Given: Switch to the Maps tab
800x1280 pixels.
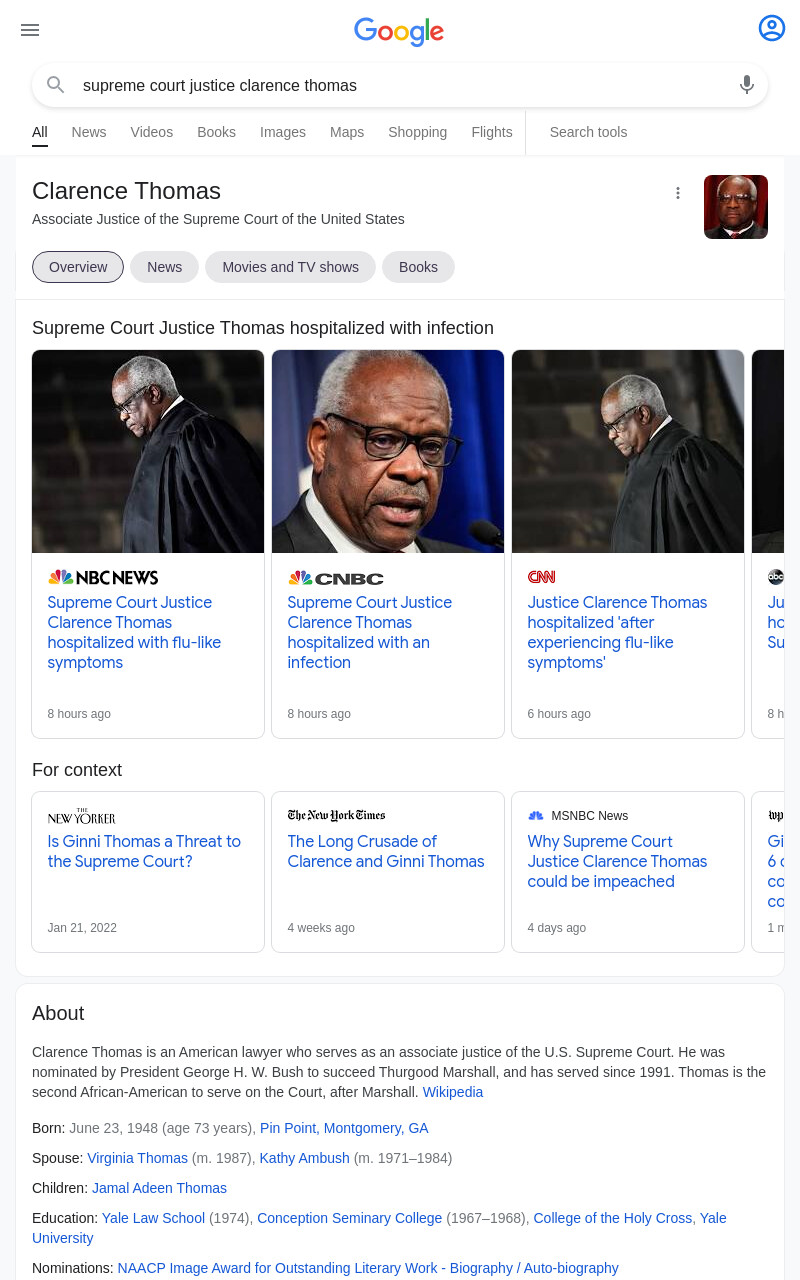Looking at the screenshot, I should point(347,132).
